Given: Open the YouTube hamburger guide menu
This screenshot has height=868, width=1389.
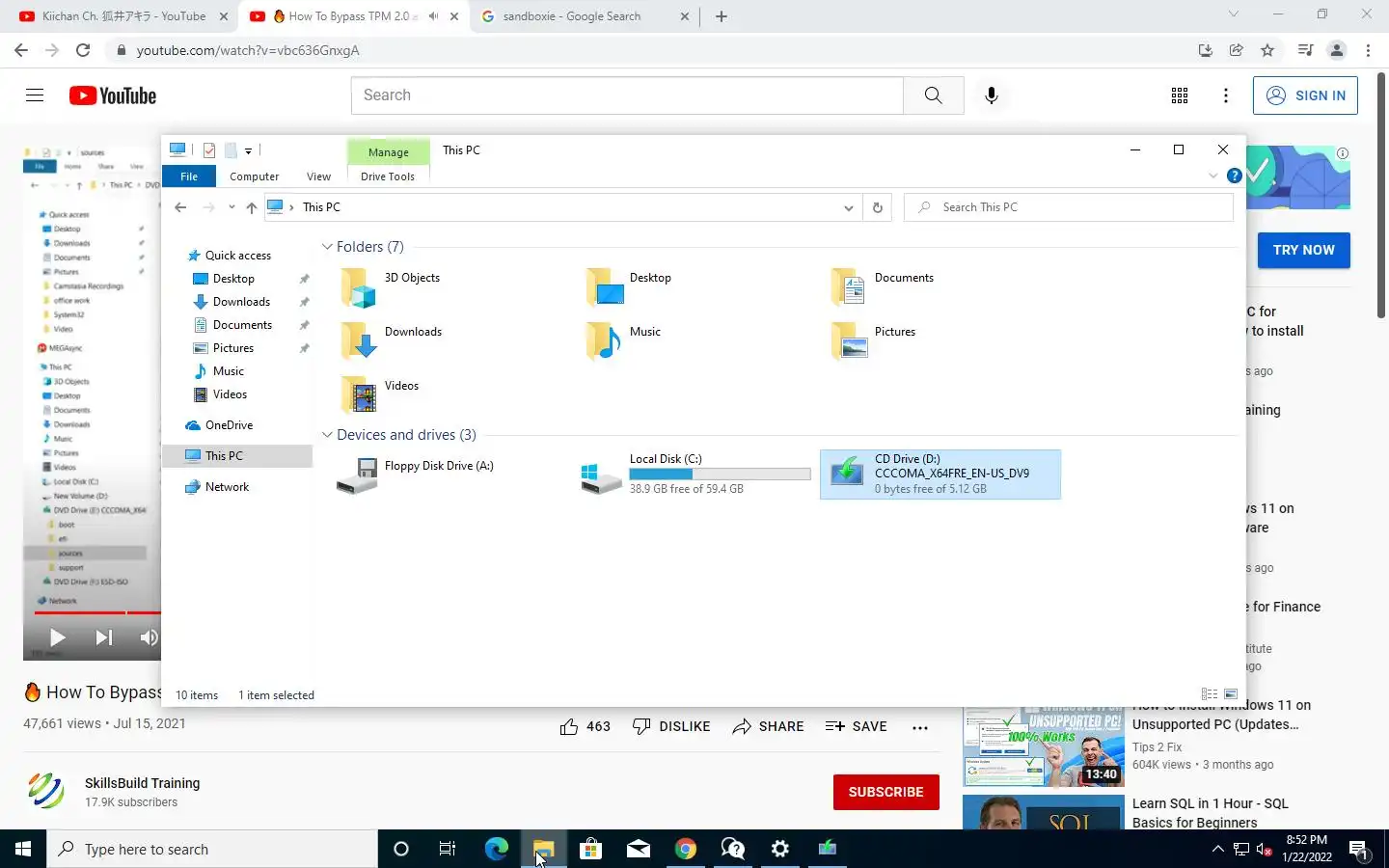Looking at the screenshot, I should [35, 95].
